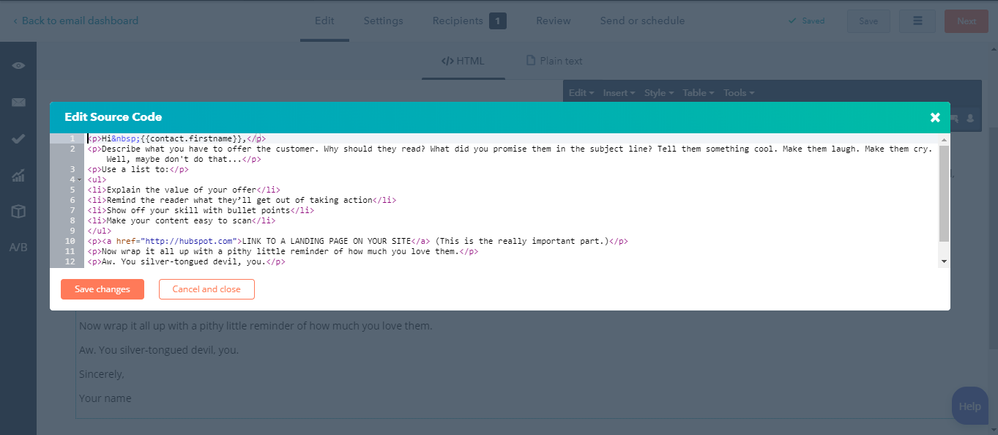The height and width of the screenshot is (435, 998).
Task: Click the line 3 'Use a list to:' code
Action: [x=138, y=169]
